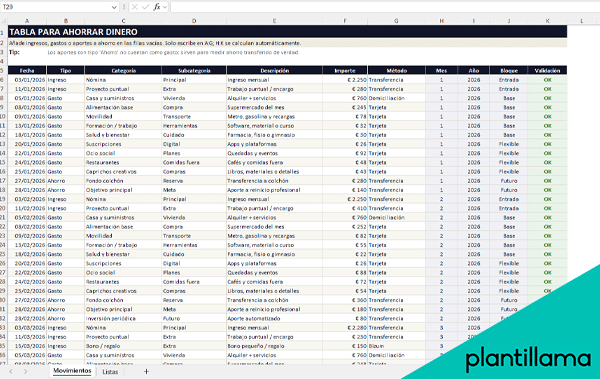Click the Método header cell
The image size is (600, 379).
tap(396, 70)
